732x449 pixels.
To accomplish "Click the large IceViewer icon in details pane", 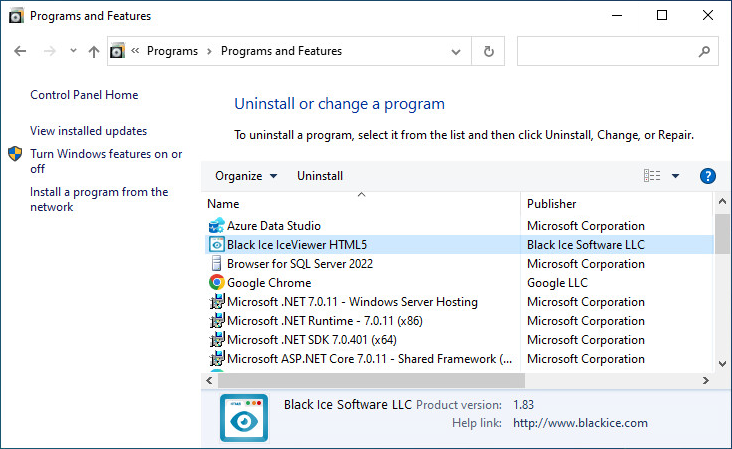I will click(244, 418).
